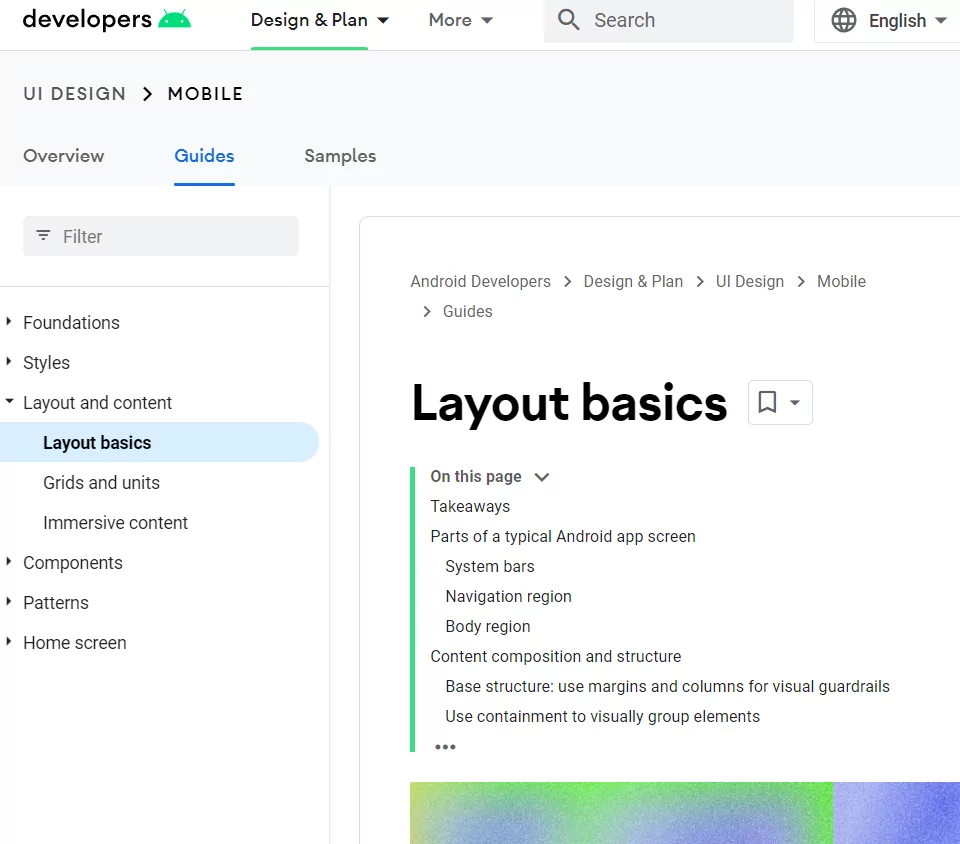Screen dimensions: 960x844
Task: Expand the Foundations tree section
Action: click(9, 321)
